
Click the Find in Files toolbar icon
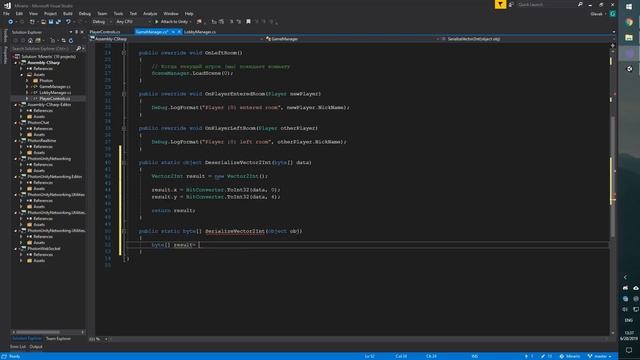199,22
